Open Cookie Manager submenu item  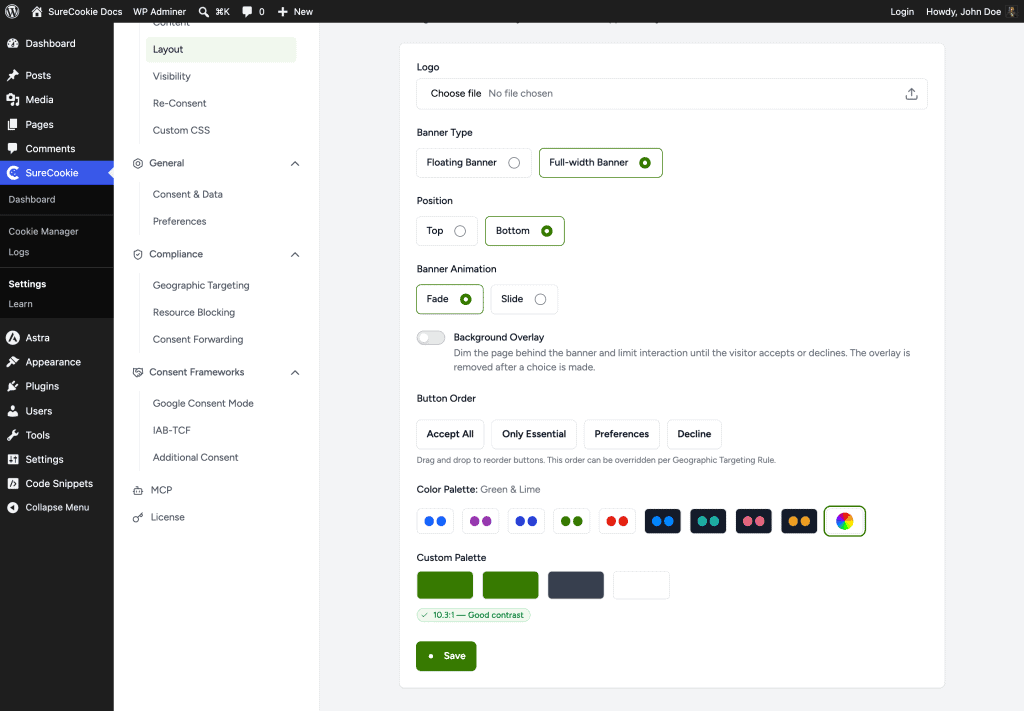point(43,231)
